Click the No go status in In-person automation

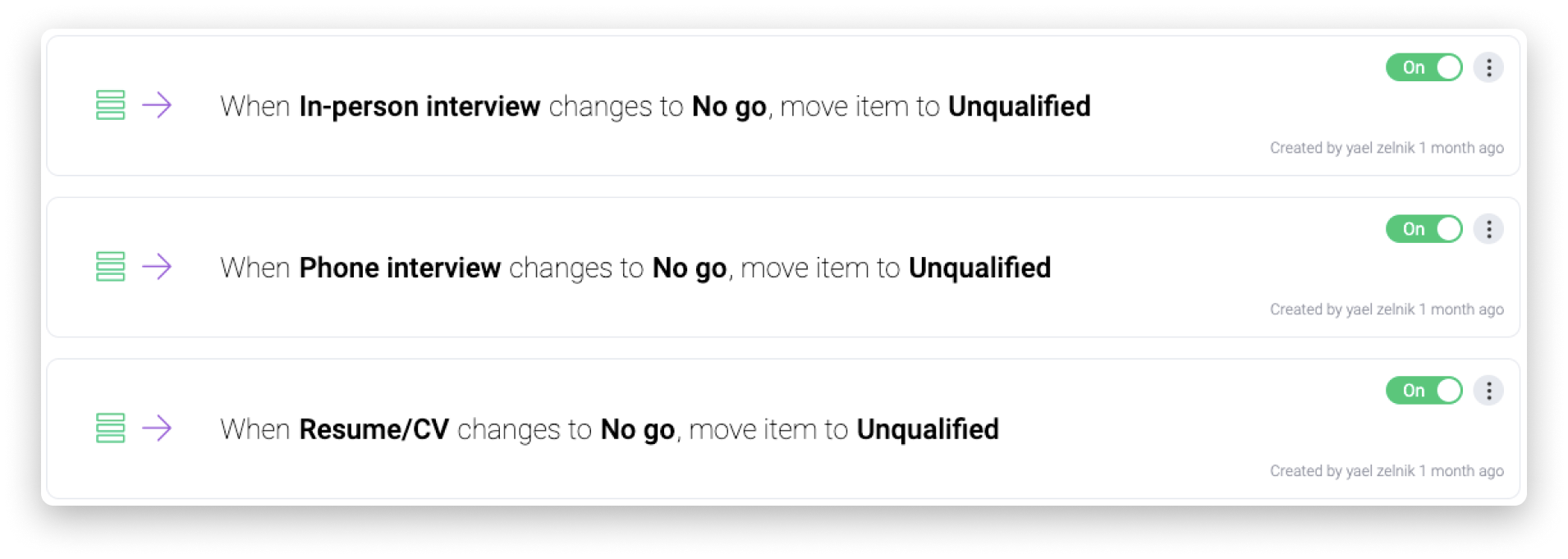pos(729,107)
